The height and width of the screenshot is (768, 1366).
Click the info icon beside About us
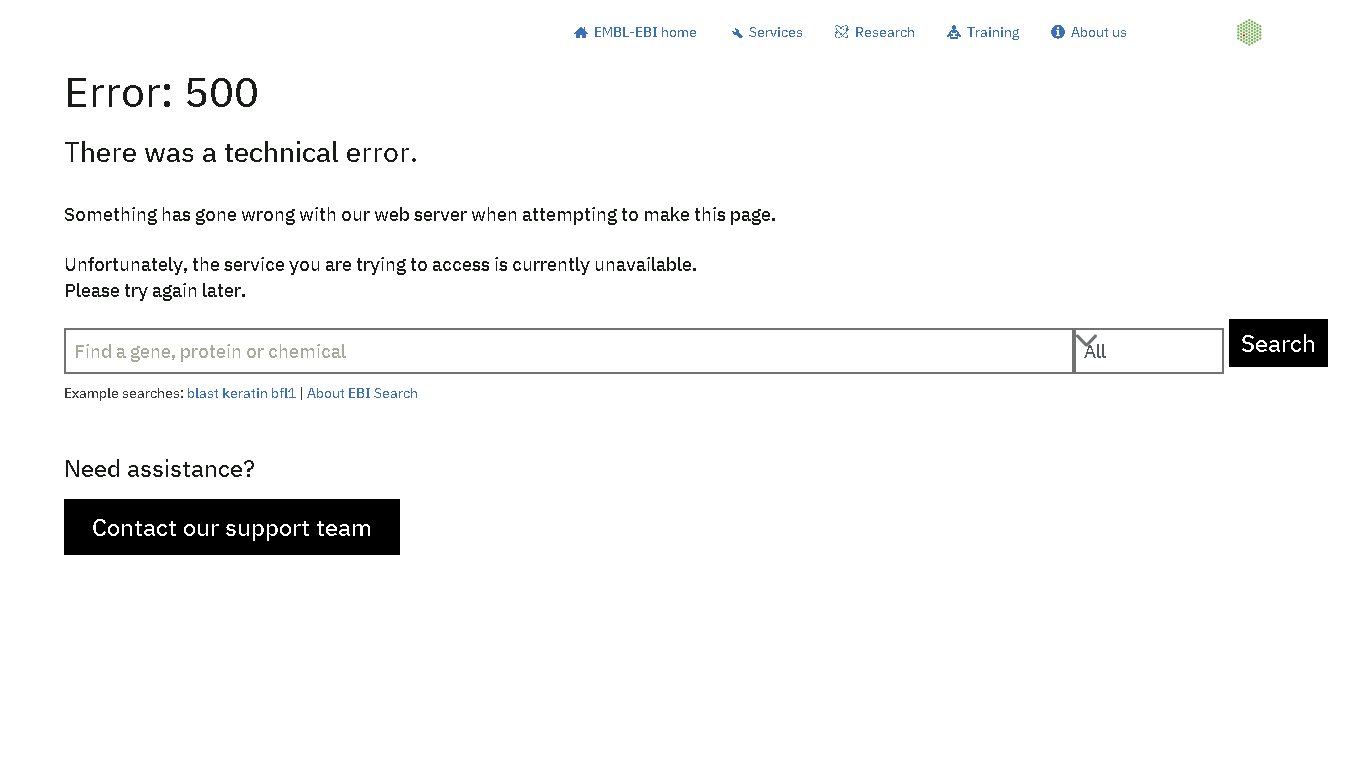[x=1058, y=32]
